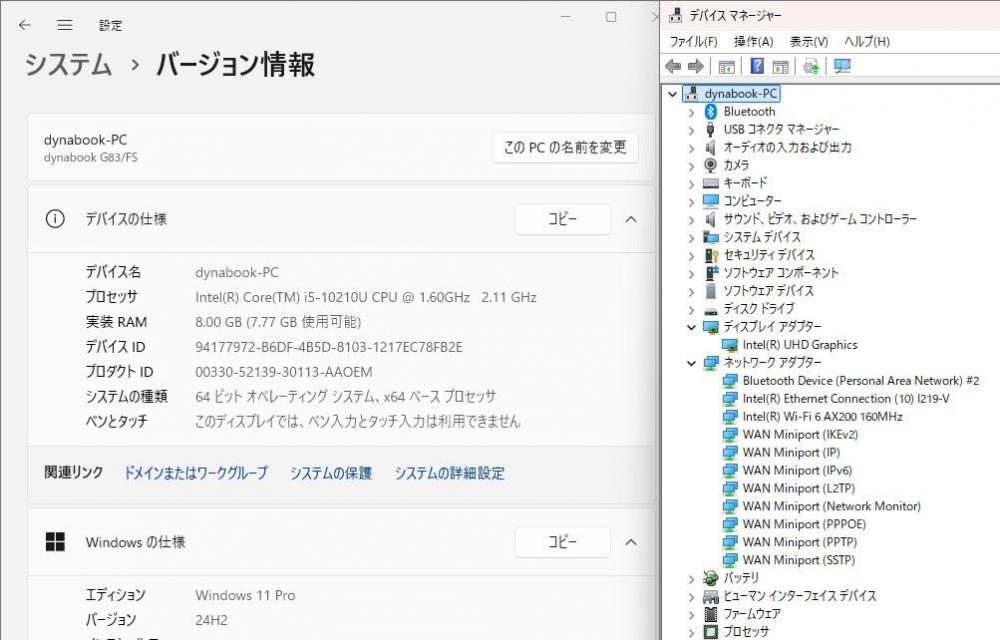Click the Device Manager back arrow toolbar icon
1000x640 pixels.
673,66
